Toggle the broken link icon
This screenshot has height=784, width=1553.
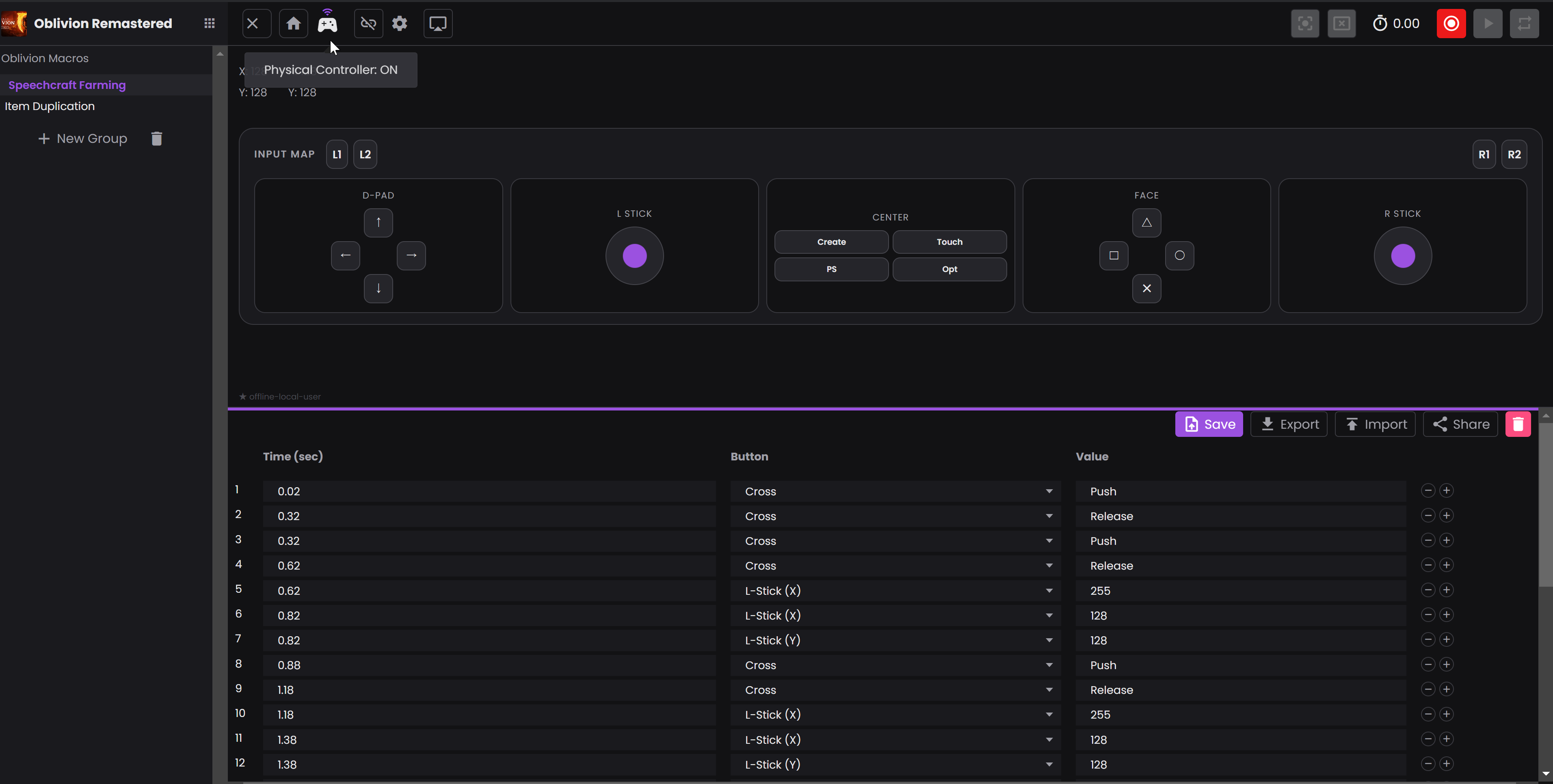(x=368, y=24)
